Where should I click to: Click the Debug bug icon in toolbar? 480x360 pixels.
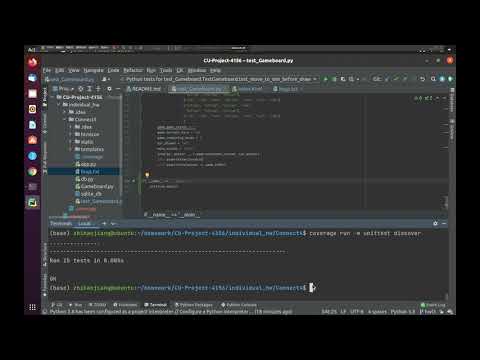(x=334, y=79)
